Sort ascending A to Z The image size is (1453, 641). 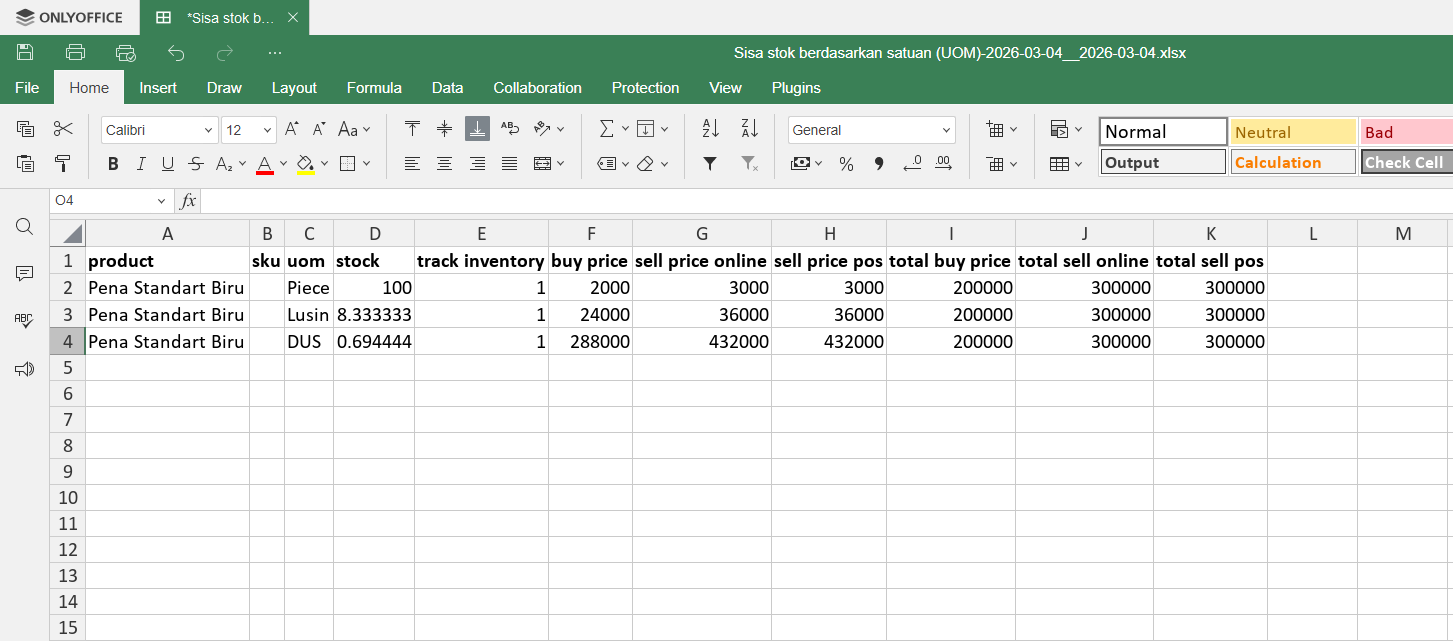pos(710,129)
